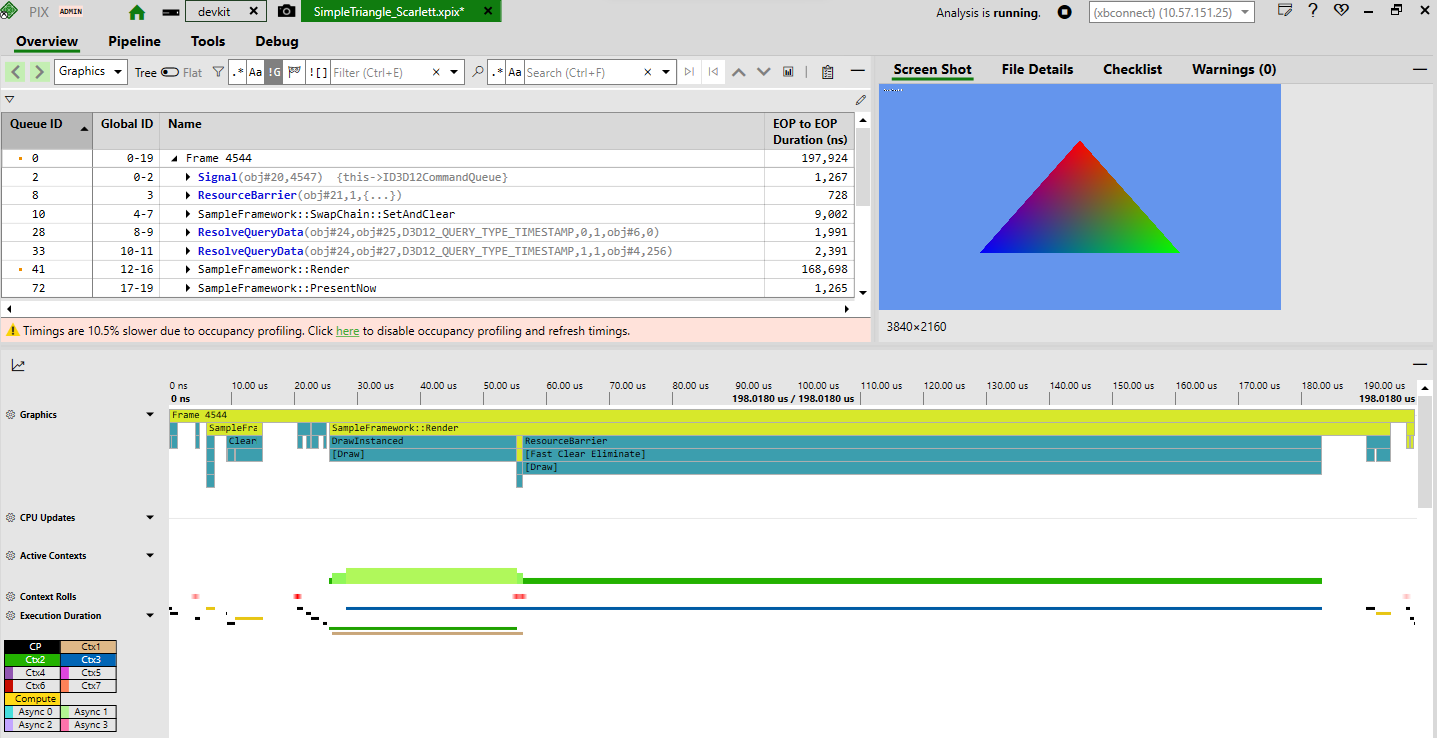Open the File Details tab
The height and width of the screenshot is (738, 1437).
pyautogui.click(x=1037, y=69)
